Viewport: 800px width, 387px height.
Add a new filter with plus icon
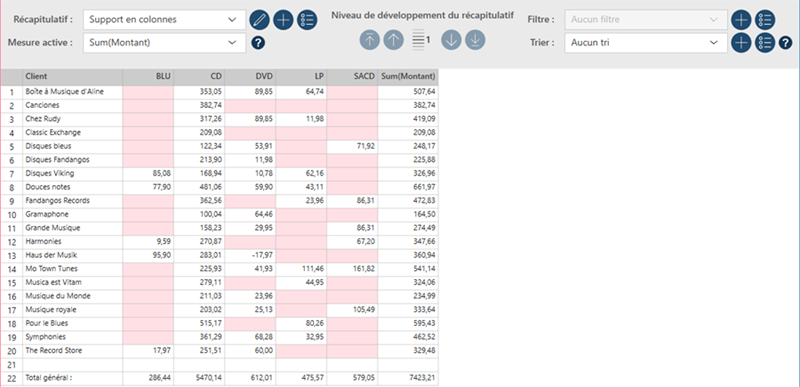tap(741, 20)
